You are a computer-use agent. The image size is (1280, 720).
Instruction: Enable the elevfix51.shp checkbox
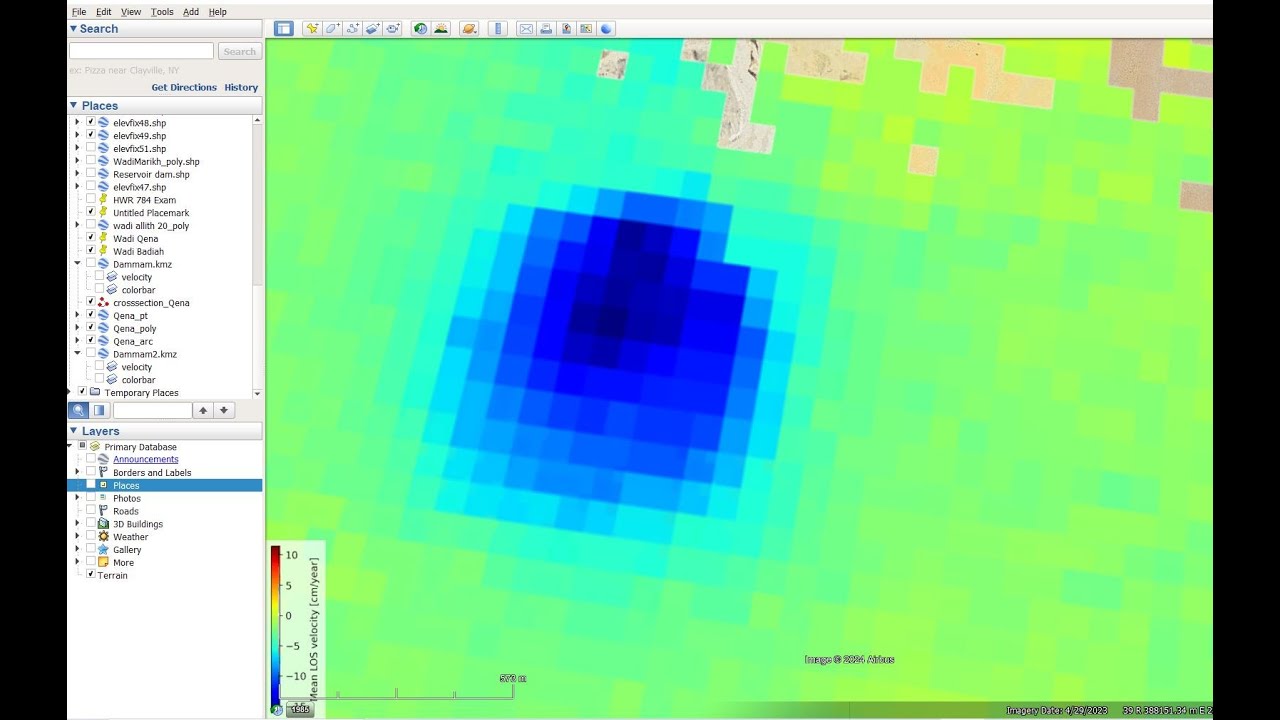click(x=91, y=148)
